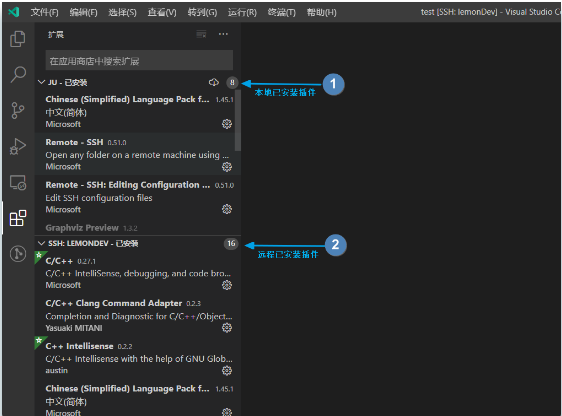Open the 运行(R) menu

pyautogui.click(x=242, y=13)
